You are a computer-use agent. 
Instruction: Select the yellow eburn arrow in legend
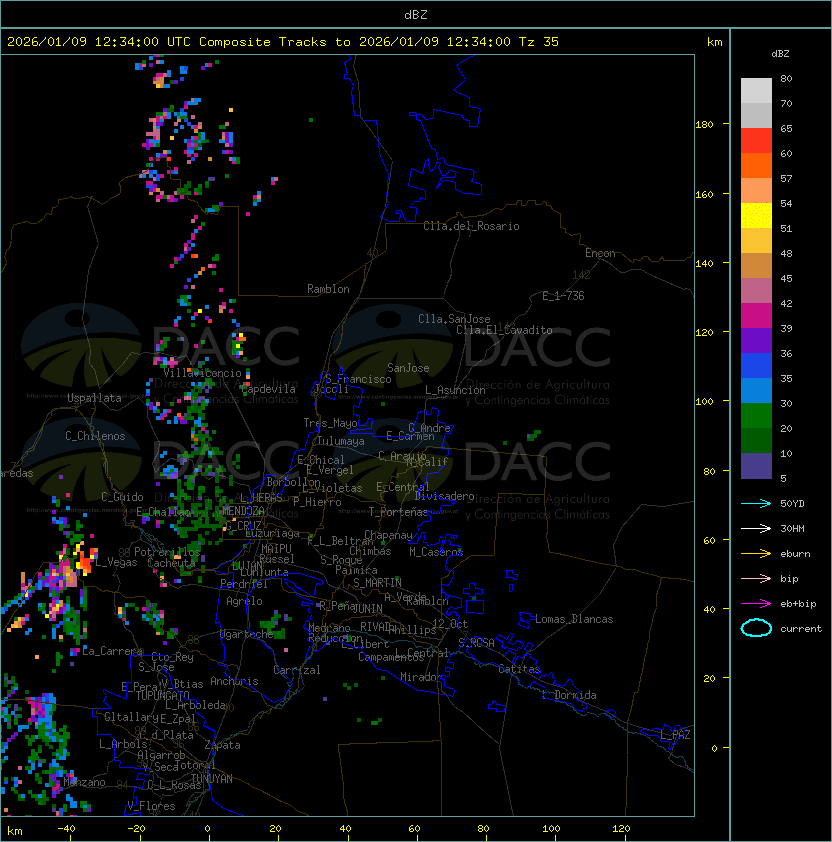click(x=756, y=554)
